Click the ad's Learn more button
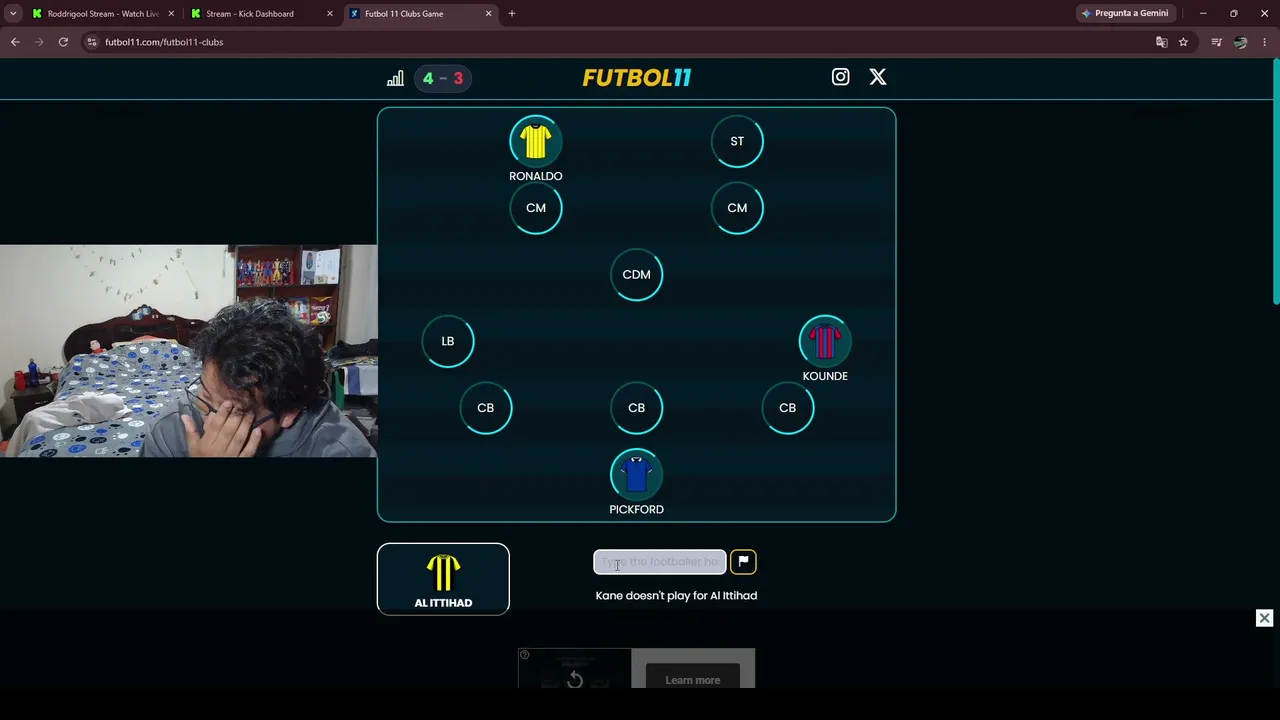 693,680
